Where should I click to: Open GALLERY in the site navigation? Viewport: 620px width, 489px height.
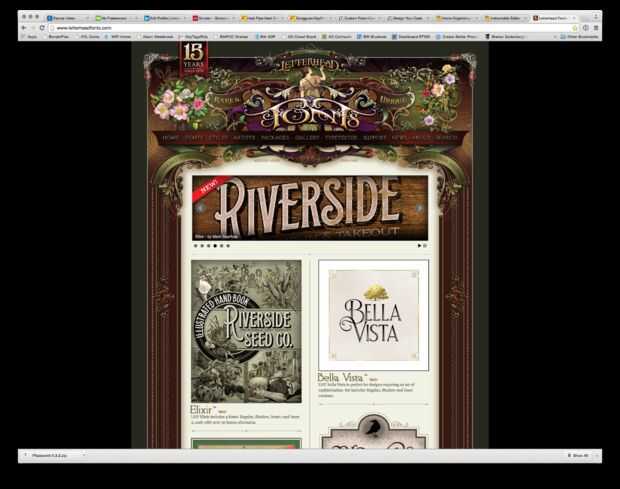[x=307, y=138]
